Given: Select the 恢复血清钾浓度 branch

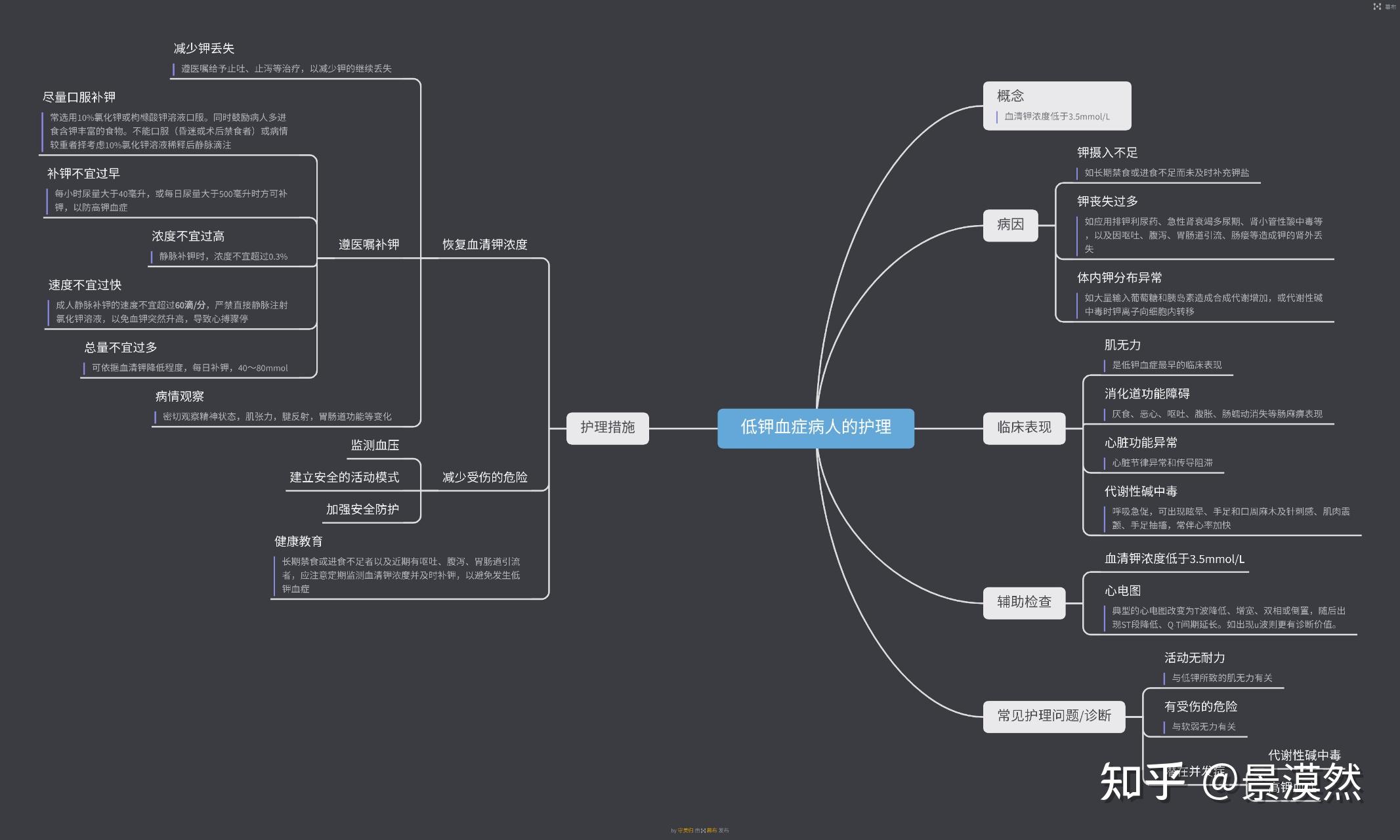Looking at the screenshot, I should (x=485, y=245).
